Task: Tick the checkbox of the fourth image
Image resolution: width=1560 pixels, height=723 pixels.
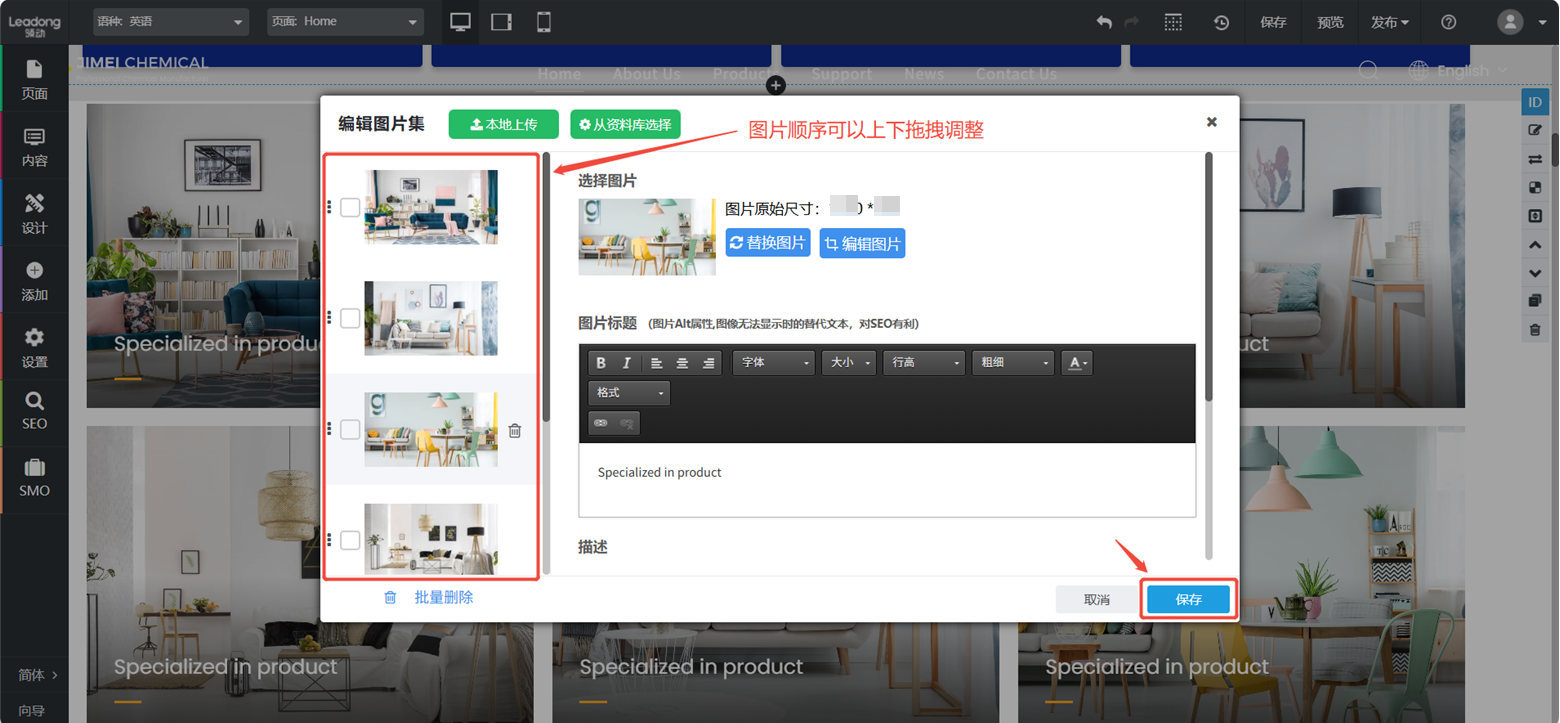Action: coord(350,540)
